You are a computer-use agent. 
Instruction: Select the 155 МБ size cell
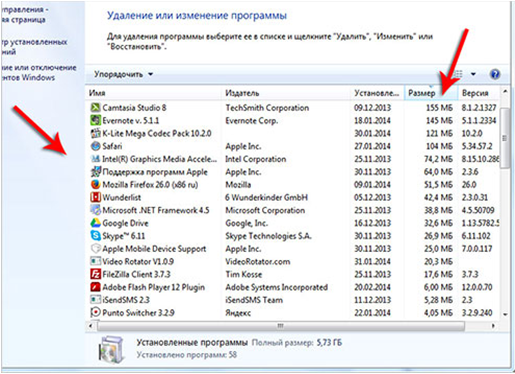click(x=439, y=108)
